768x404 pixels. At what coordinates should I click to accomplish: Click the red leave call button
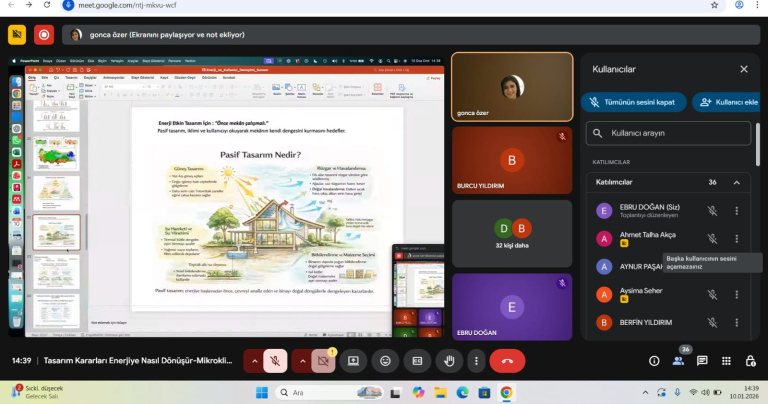pos(507,361)
